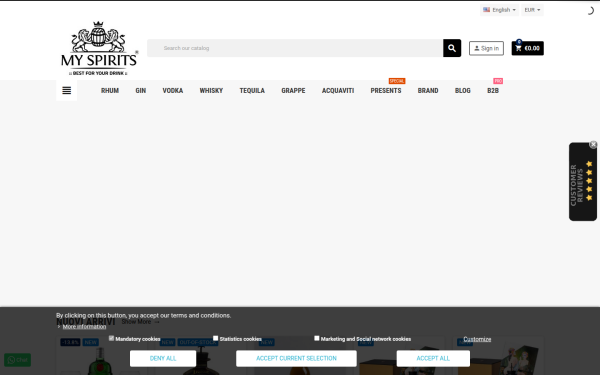Open the B2B menu item
Viewport: 600px width, 375px height.
[x=493, y=91]
